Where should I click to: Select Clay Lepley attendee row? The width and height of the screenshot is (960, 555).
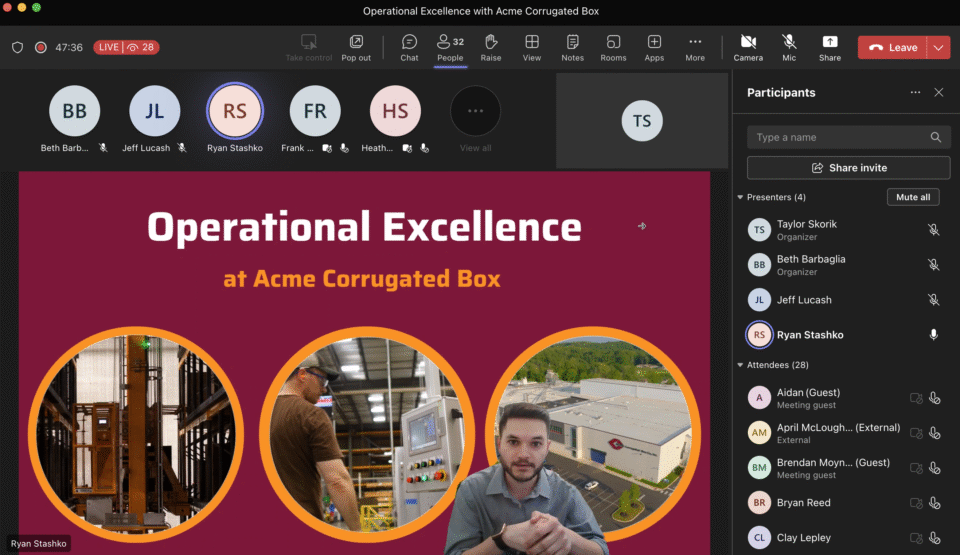pos(846,538)
